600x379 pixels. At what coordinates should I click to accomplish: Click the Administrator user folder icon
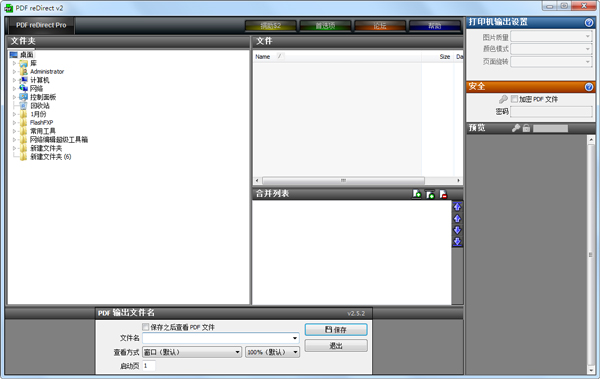point(24,72)
